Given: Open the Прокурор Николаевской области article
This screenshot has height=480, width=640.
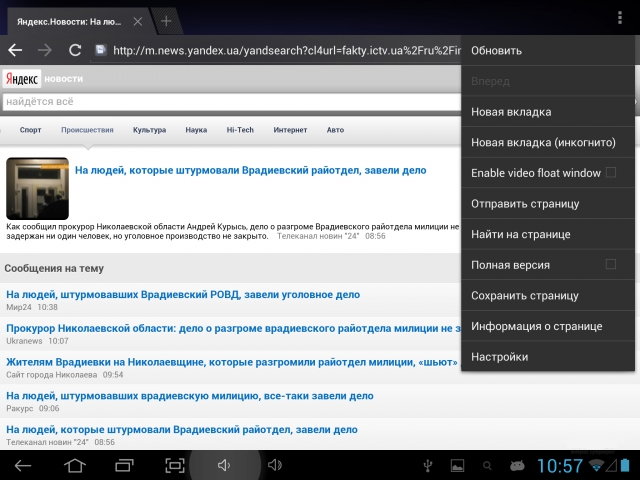Looking at the screenshot, I should coord(232,327).
